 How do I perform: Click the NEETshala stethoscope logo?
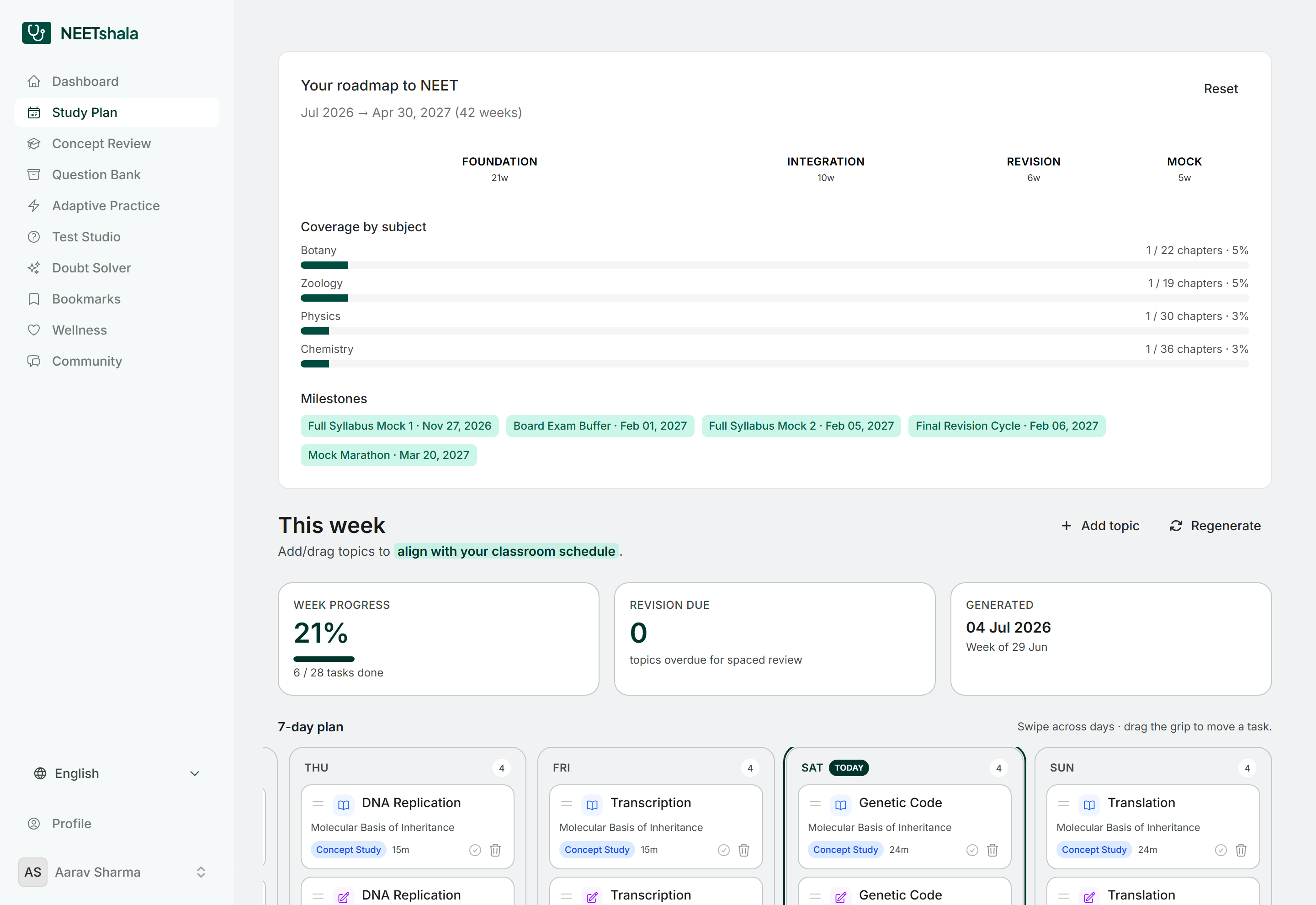(x=36, y=33)
